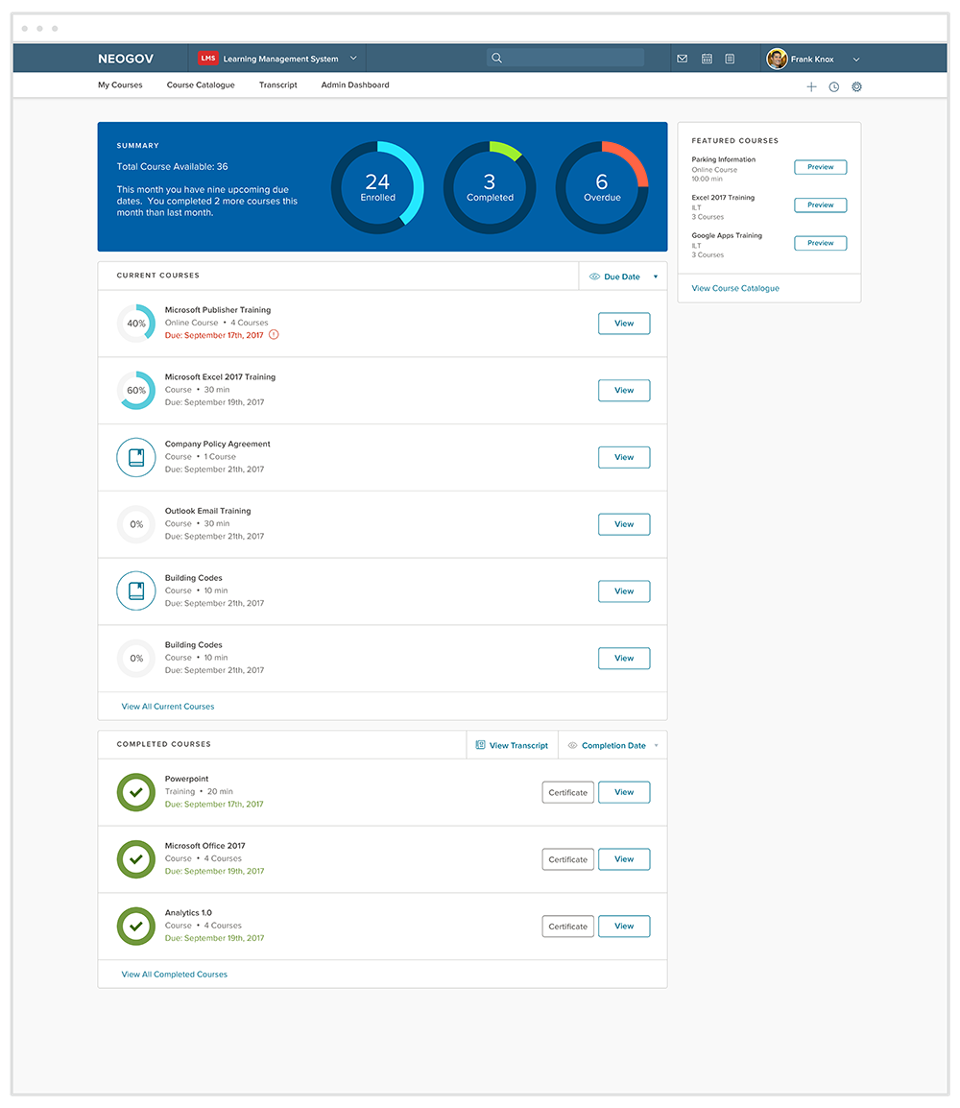
Task: Click the Due: September 17th, 2017 overdue date
Action: click(x=214, y=335)
